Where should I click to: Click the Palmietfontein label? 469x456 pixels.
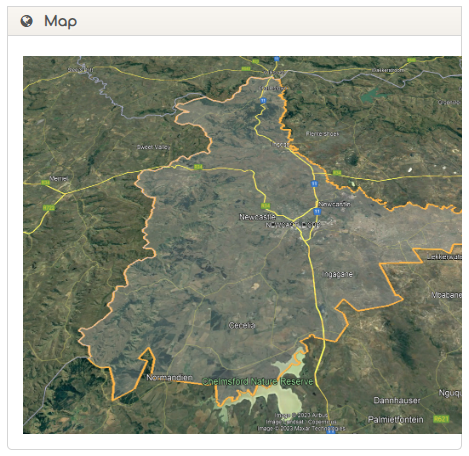click(x=396, y=420)
